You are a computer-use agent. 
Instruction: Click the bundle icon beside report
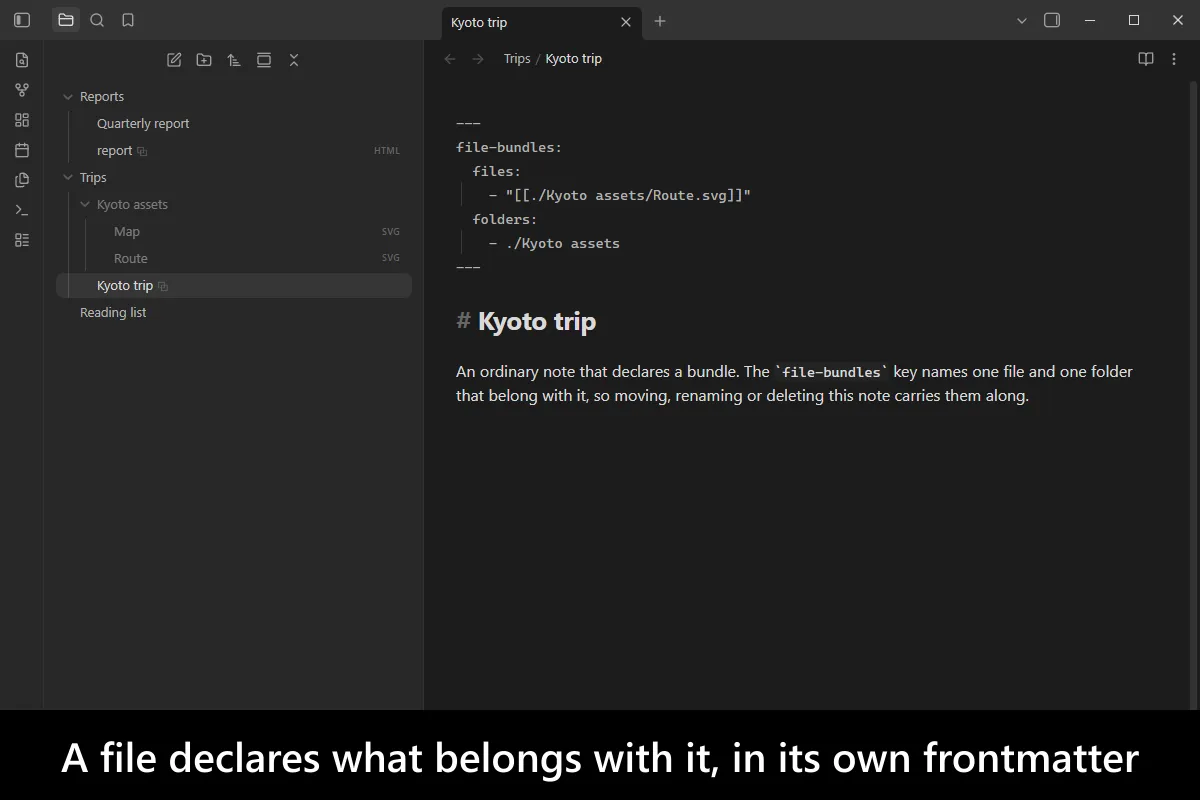click(x=142, y=152)
